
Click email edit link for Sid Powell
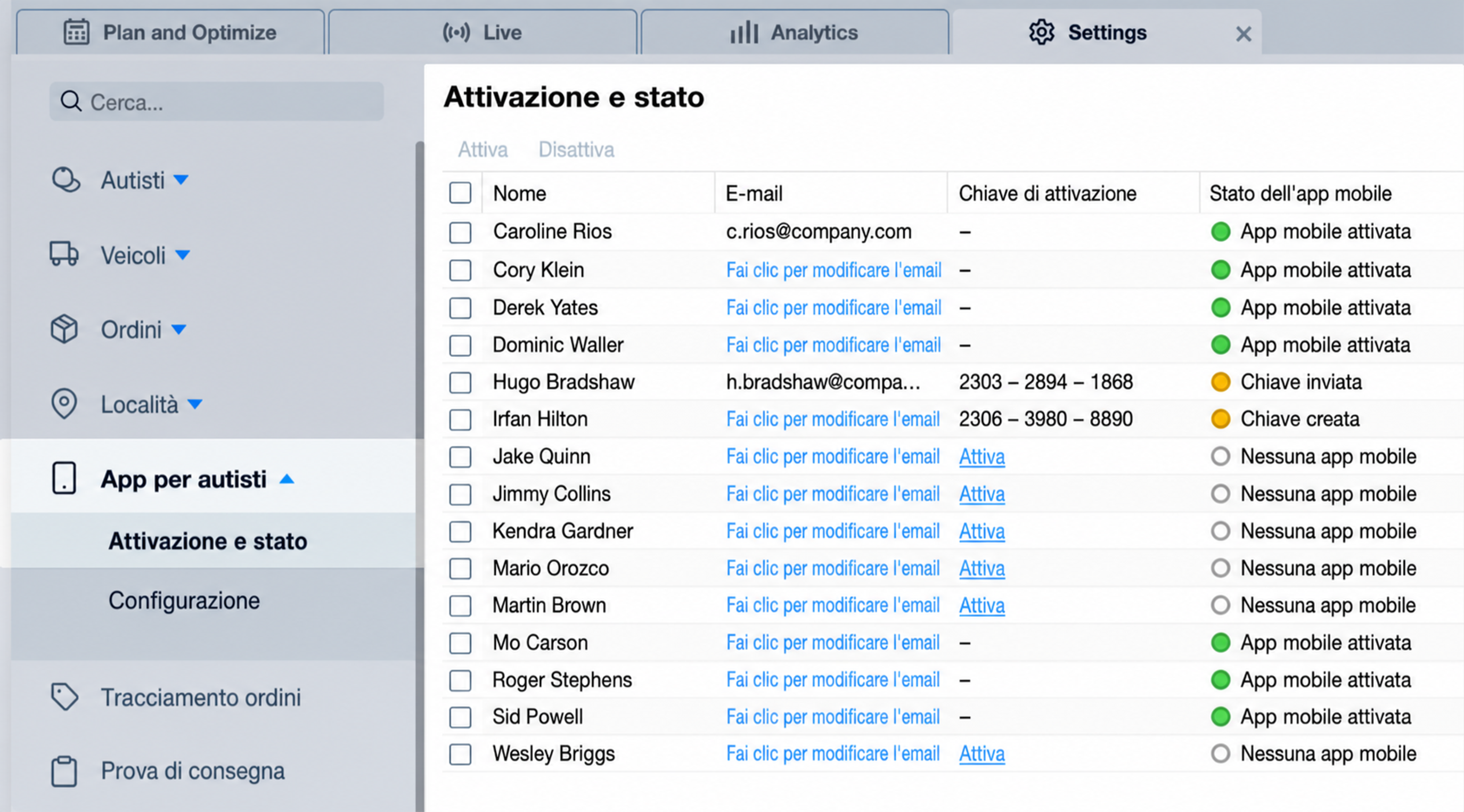[834, 717]
